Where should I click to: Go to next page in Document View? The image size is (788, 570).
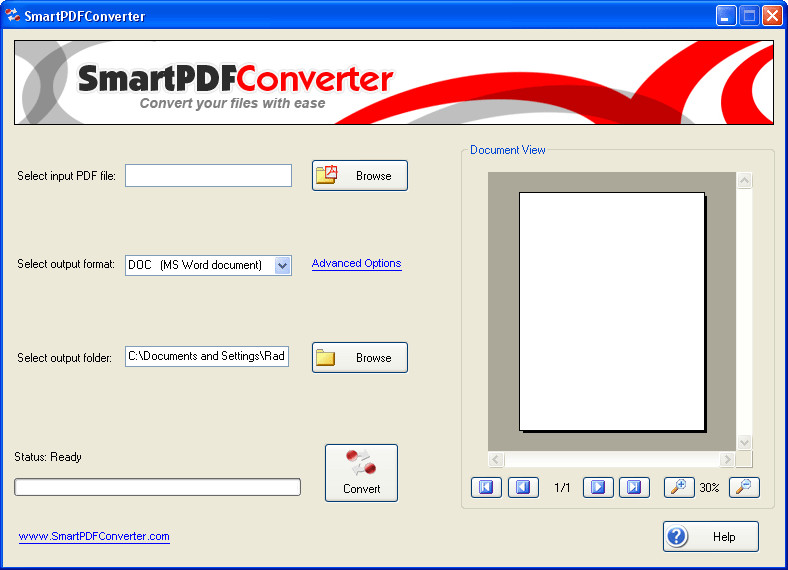pos(598,487)
